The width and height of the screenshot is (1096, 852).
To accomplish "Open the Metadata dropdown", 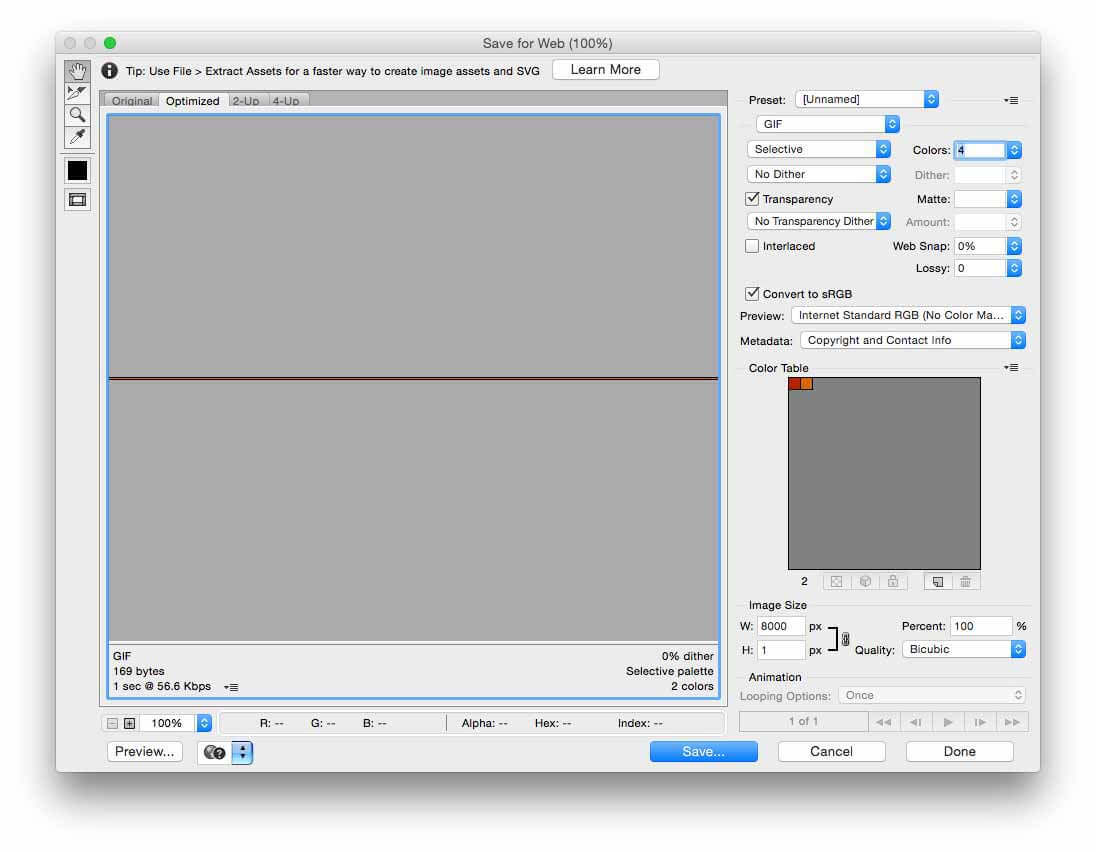I will point(913,340).
